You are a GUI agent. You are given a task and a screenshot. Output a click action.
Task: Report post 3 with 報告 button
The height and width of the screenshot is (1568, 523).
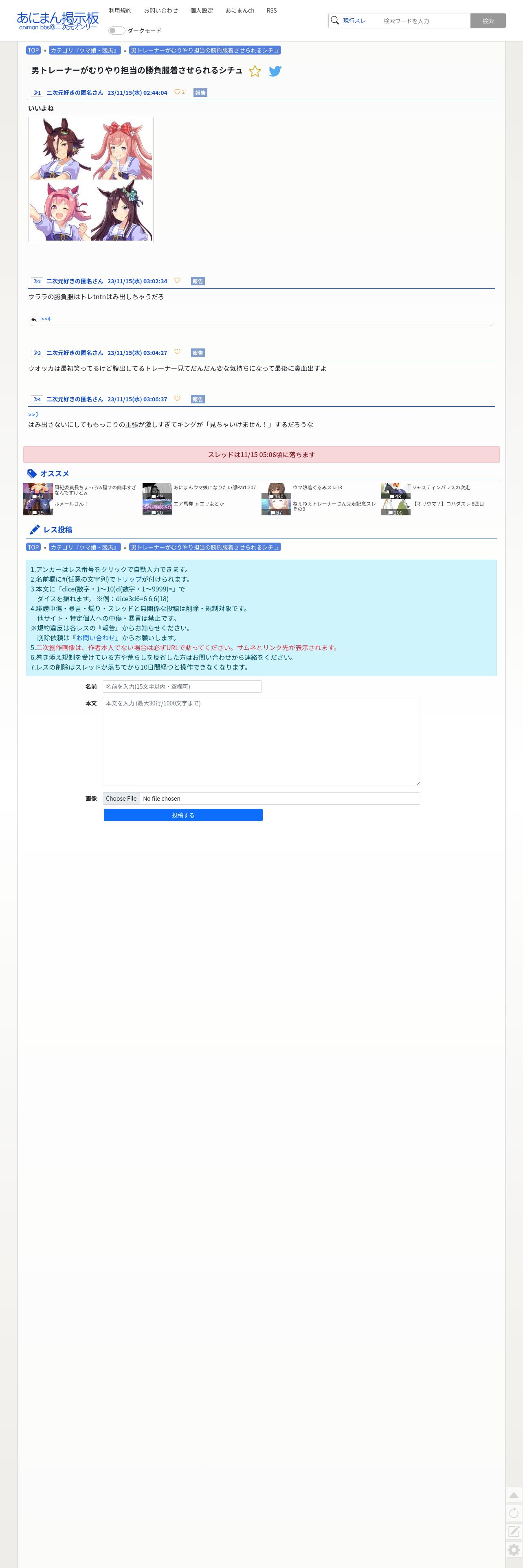click(198, 353)
